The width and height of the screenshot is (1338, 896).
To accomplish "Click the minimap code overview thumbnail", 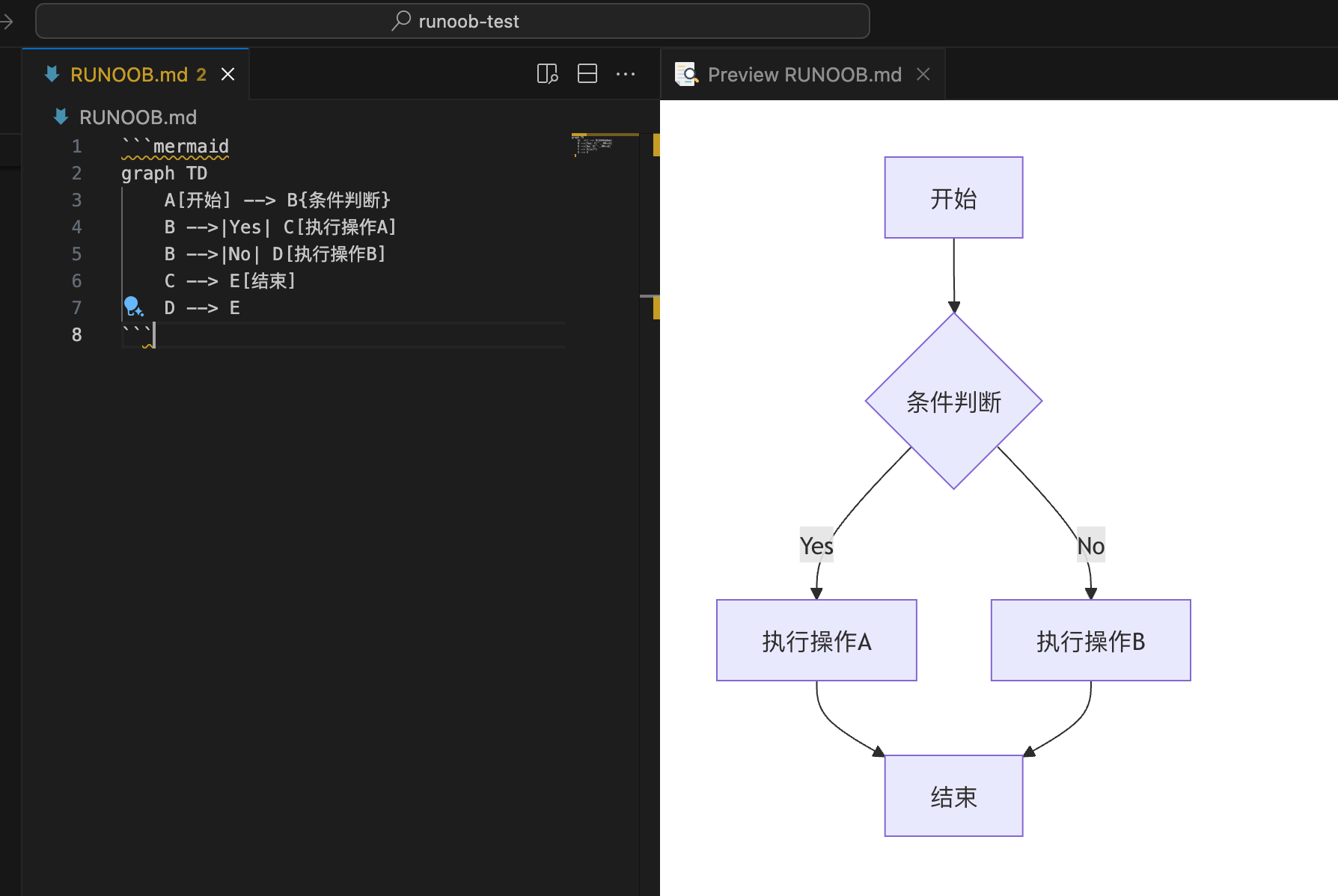I will pyautogui.click(x=593, y=145).
